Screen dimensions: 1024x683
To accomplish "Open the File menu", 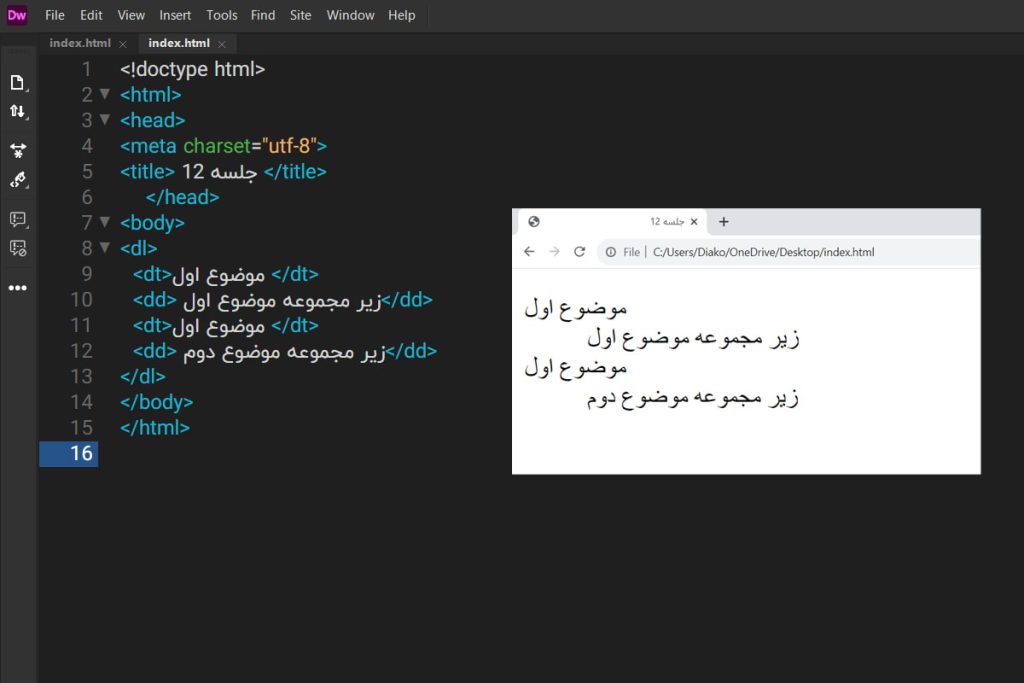I will pyautogui.click(x=55, y=15).
